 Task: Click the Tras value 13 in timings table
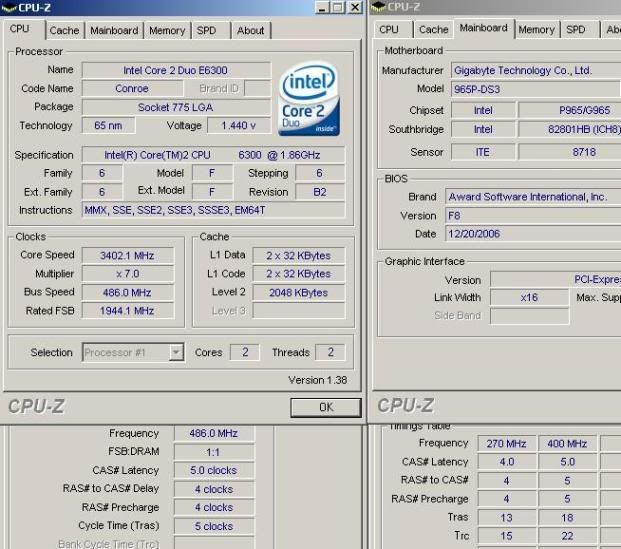506,518
